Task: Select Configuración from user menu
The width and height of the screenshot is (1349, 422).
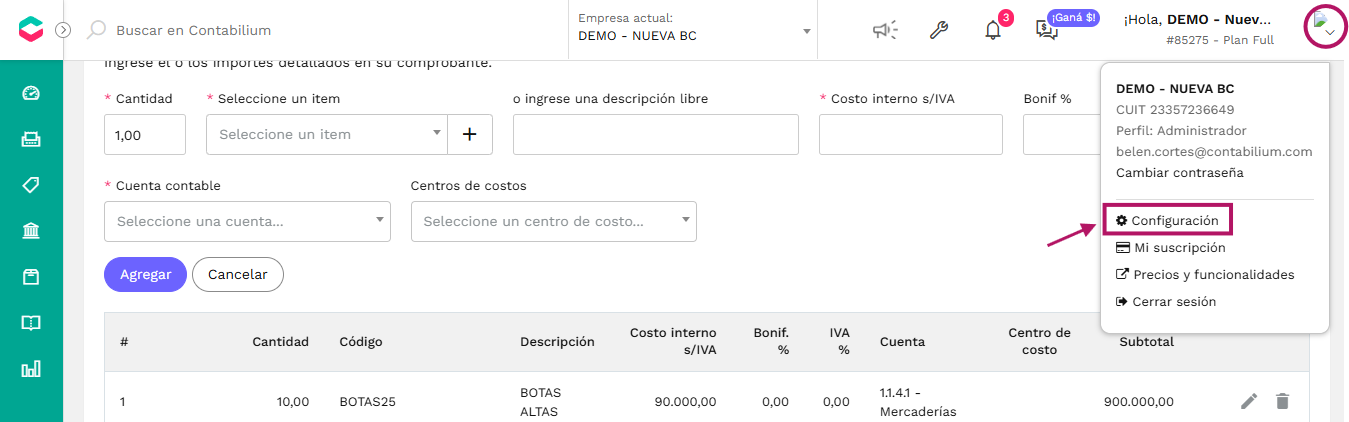Action: pyautogui.click(x=1167, y=220)
